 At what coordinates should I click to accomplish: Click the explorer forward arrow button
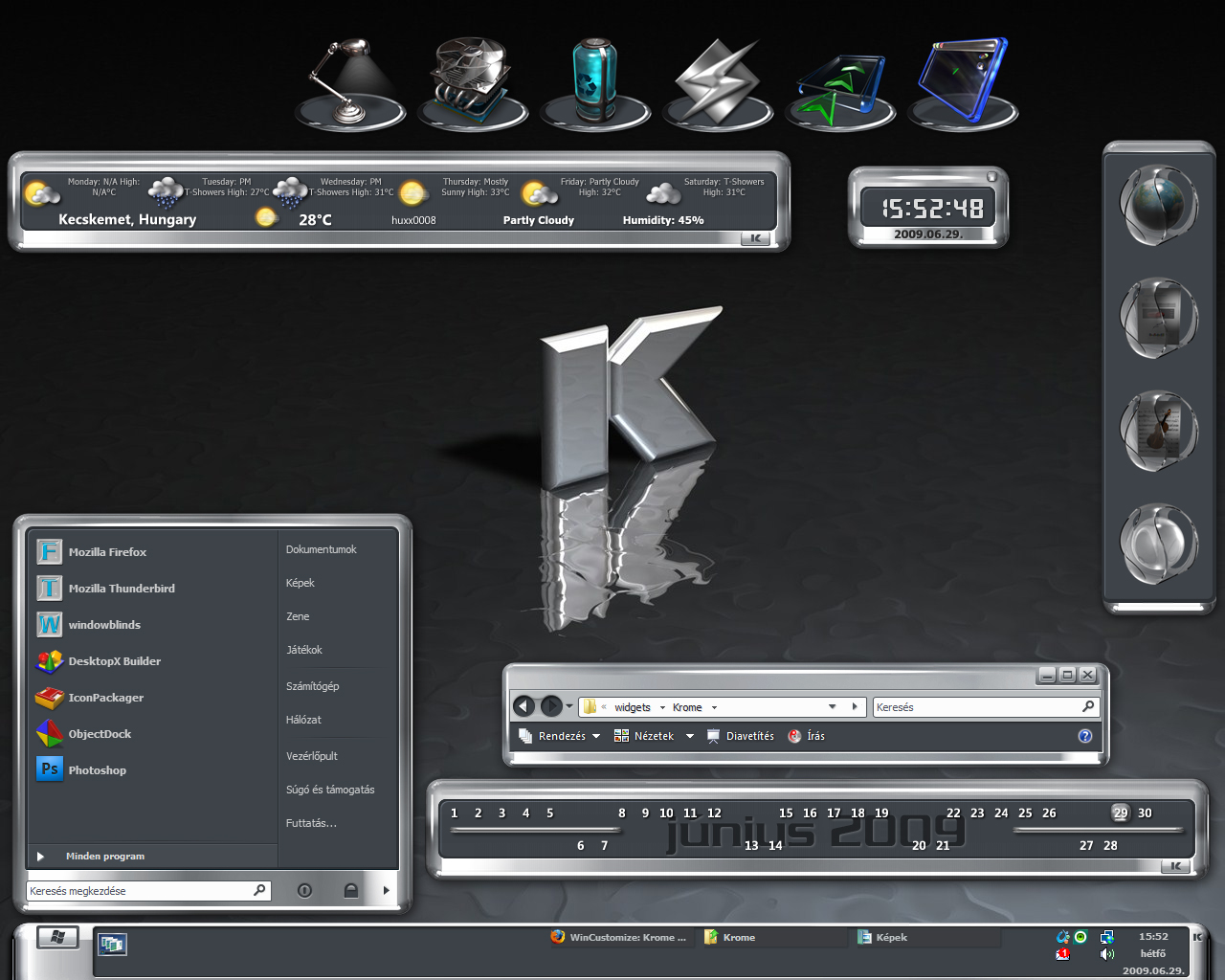point(551,706)
